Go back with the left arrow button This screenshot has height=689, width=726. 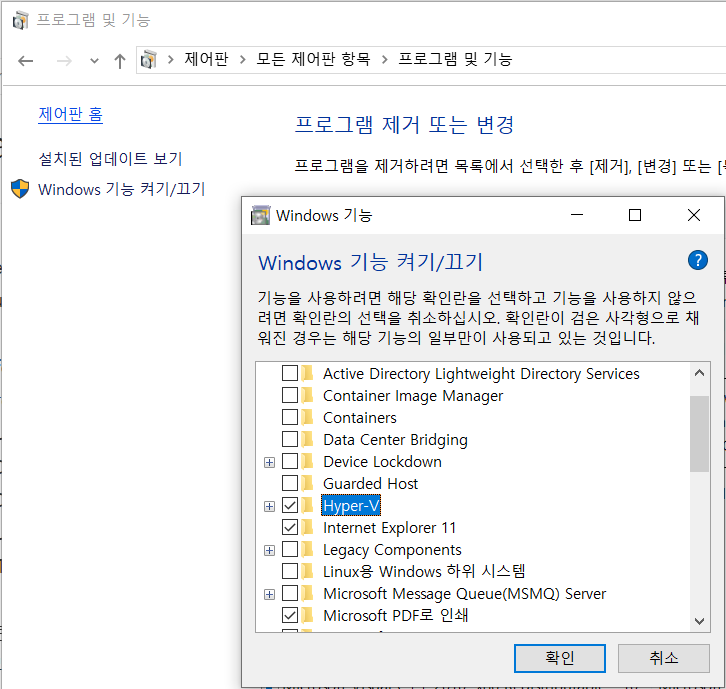(x=25, y=61)
